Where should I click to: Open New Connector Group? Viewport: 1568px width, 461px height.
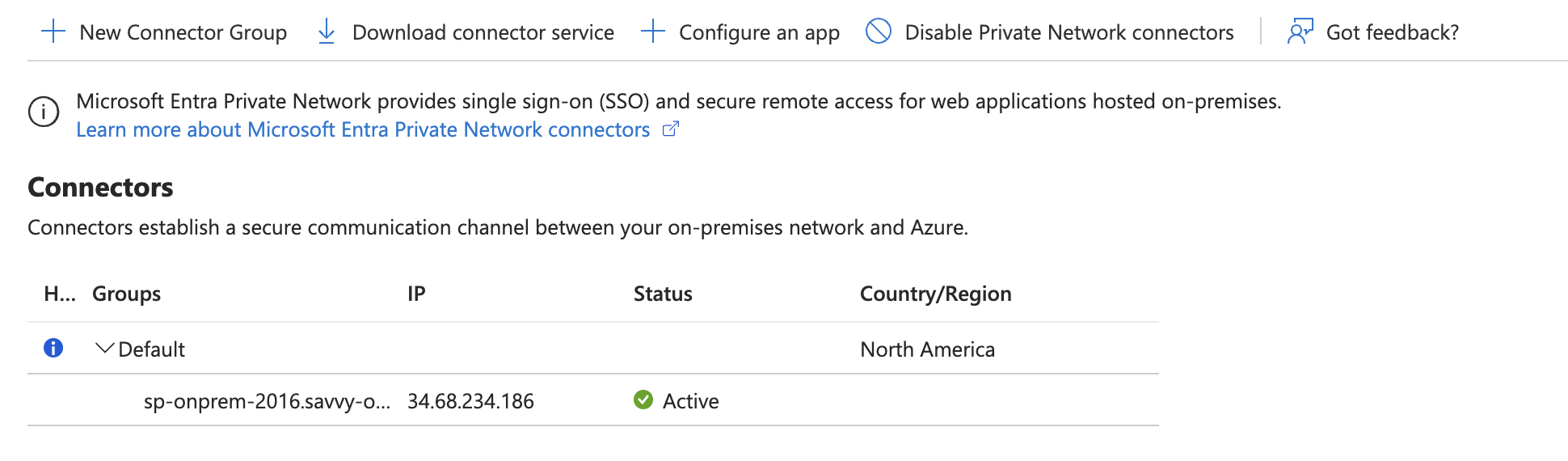pos(183,32)
